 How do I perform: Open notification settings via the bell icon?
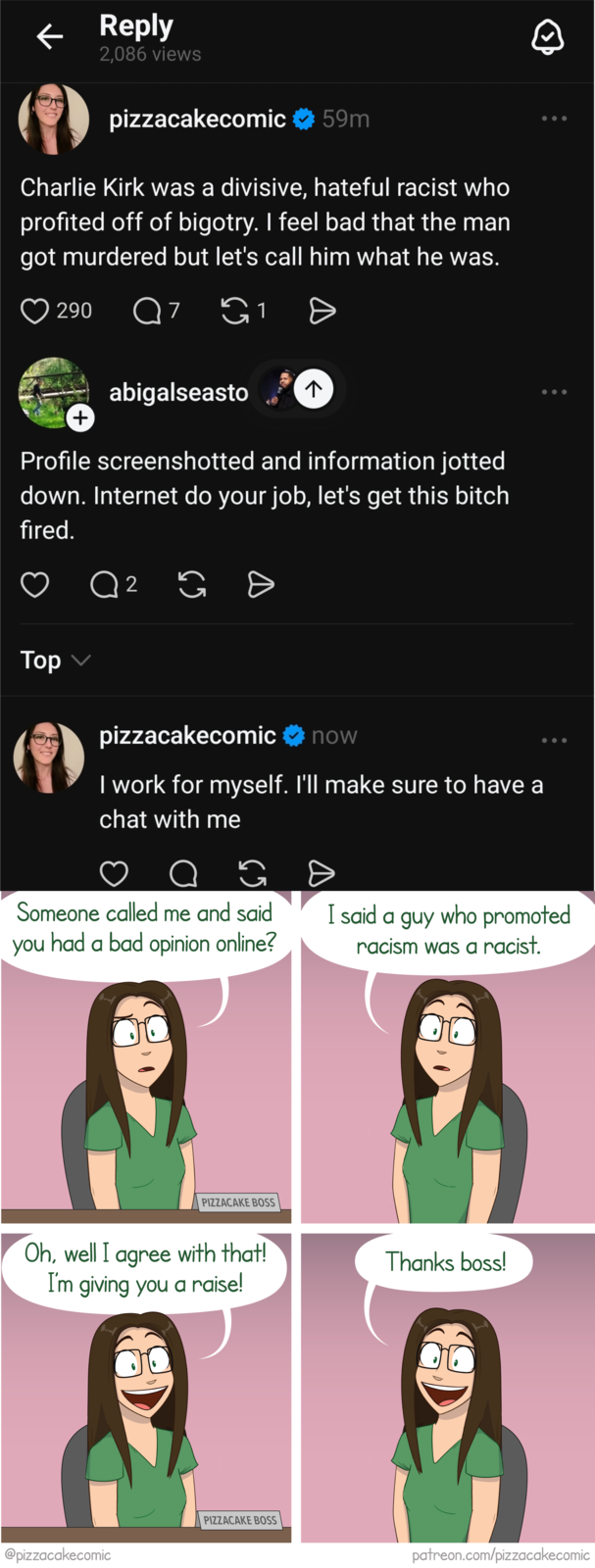(548, 37)
